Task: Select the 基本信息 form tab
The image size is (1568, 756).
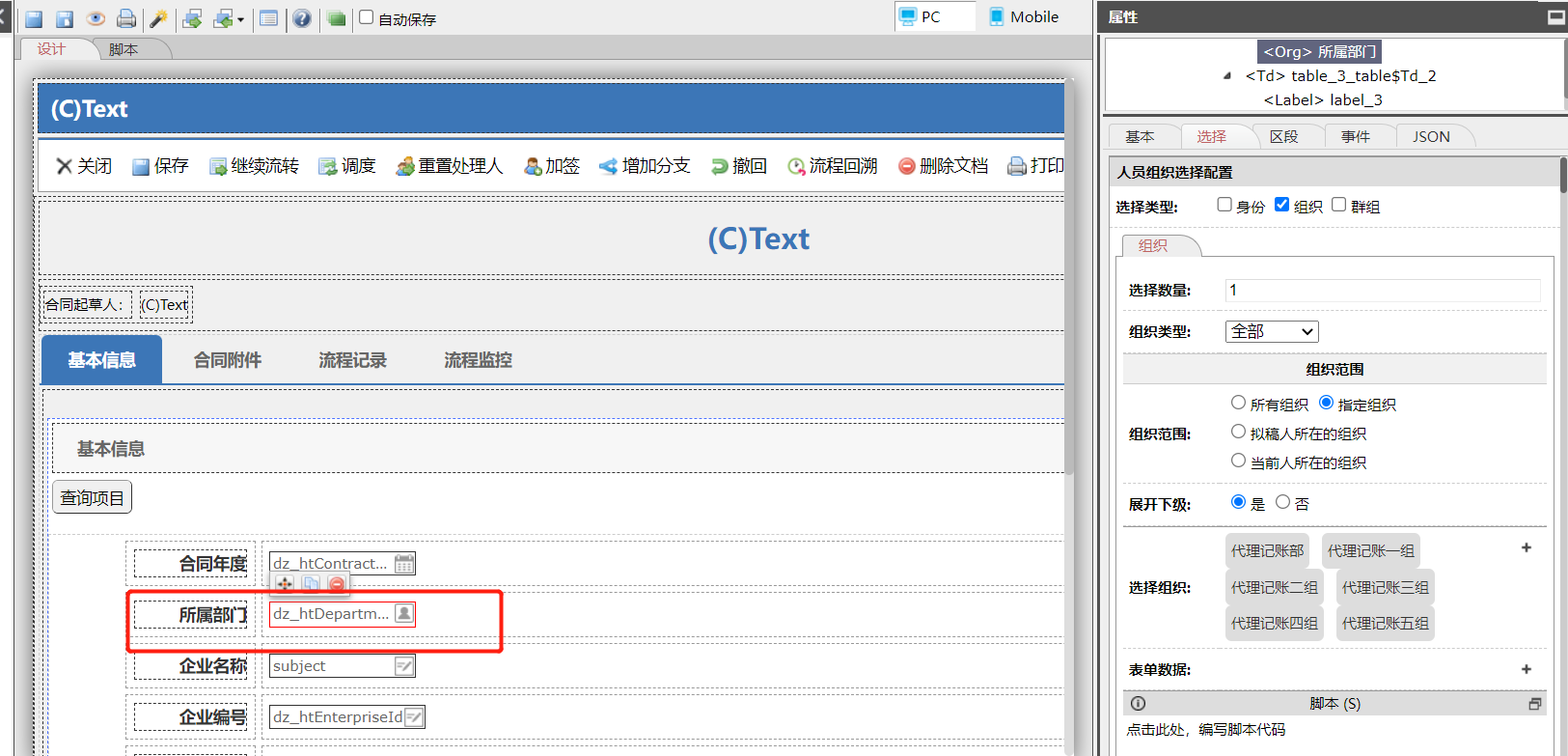Action: [x=101, y=360]
